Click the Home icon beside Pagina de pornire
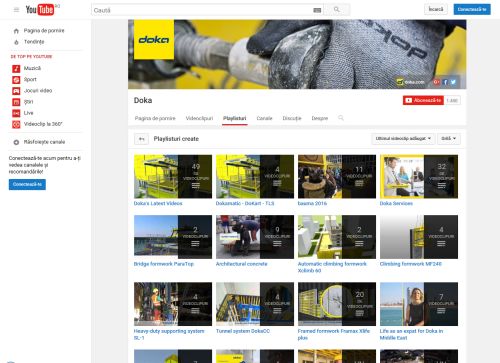 (16, 31)
